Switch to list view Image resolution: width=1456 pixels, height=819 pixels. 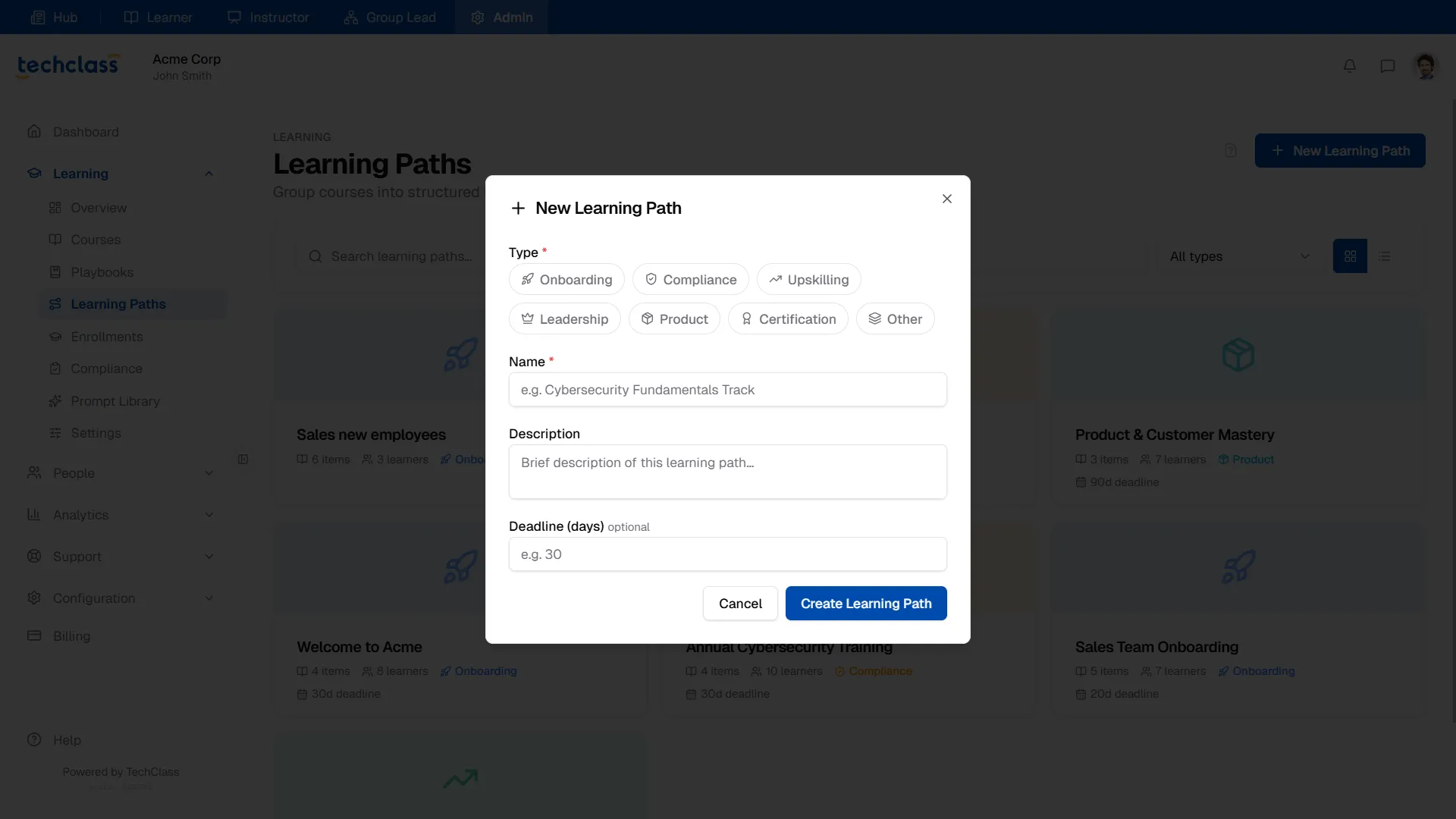point(1385,256)
